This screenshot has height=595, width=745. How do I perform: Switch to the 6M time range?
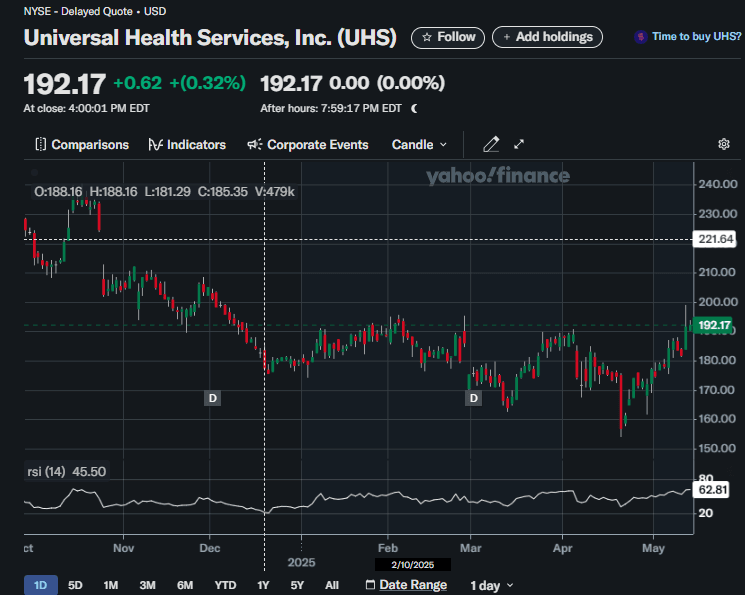click(x=185, y=585)
